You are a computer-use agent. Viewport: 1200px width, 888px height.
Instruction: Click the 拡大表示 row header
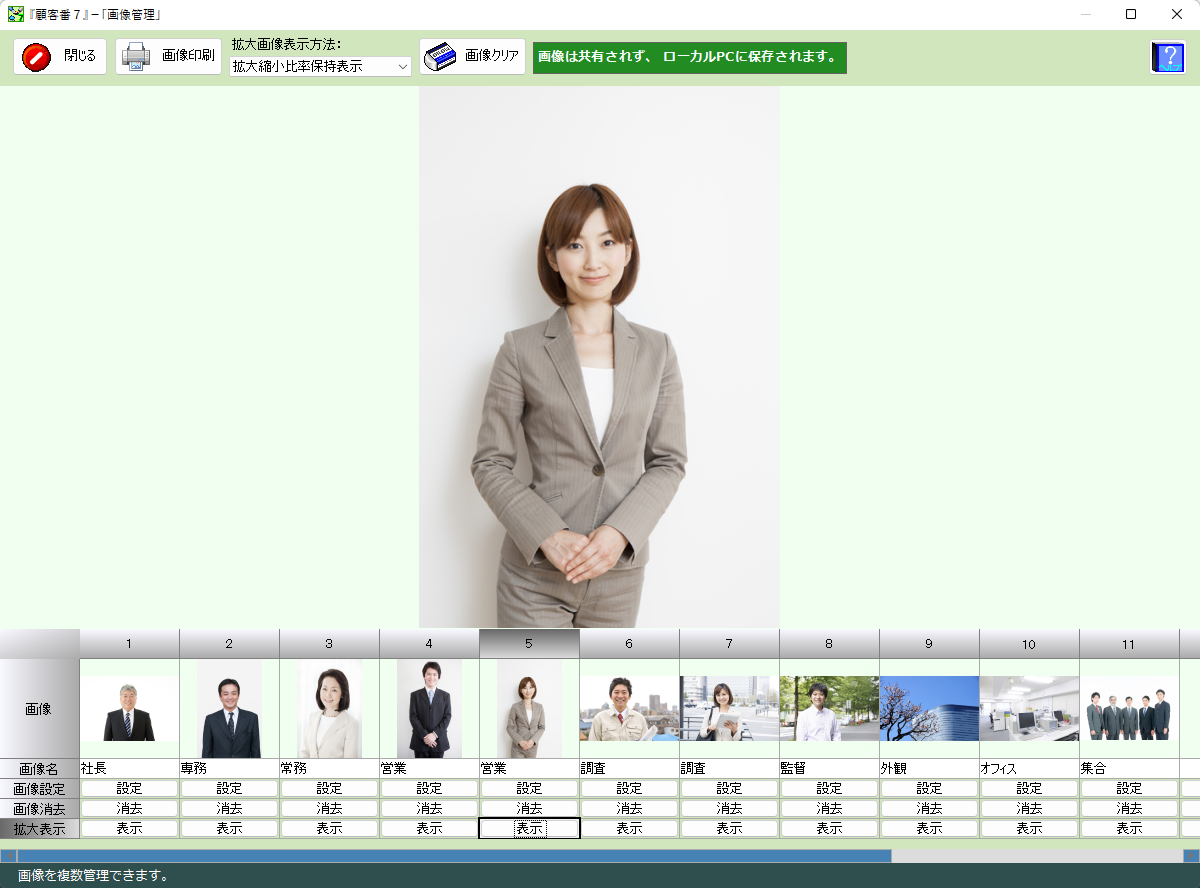click(x=40, y=828)
